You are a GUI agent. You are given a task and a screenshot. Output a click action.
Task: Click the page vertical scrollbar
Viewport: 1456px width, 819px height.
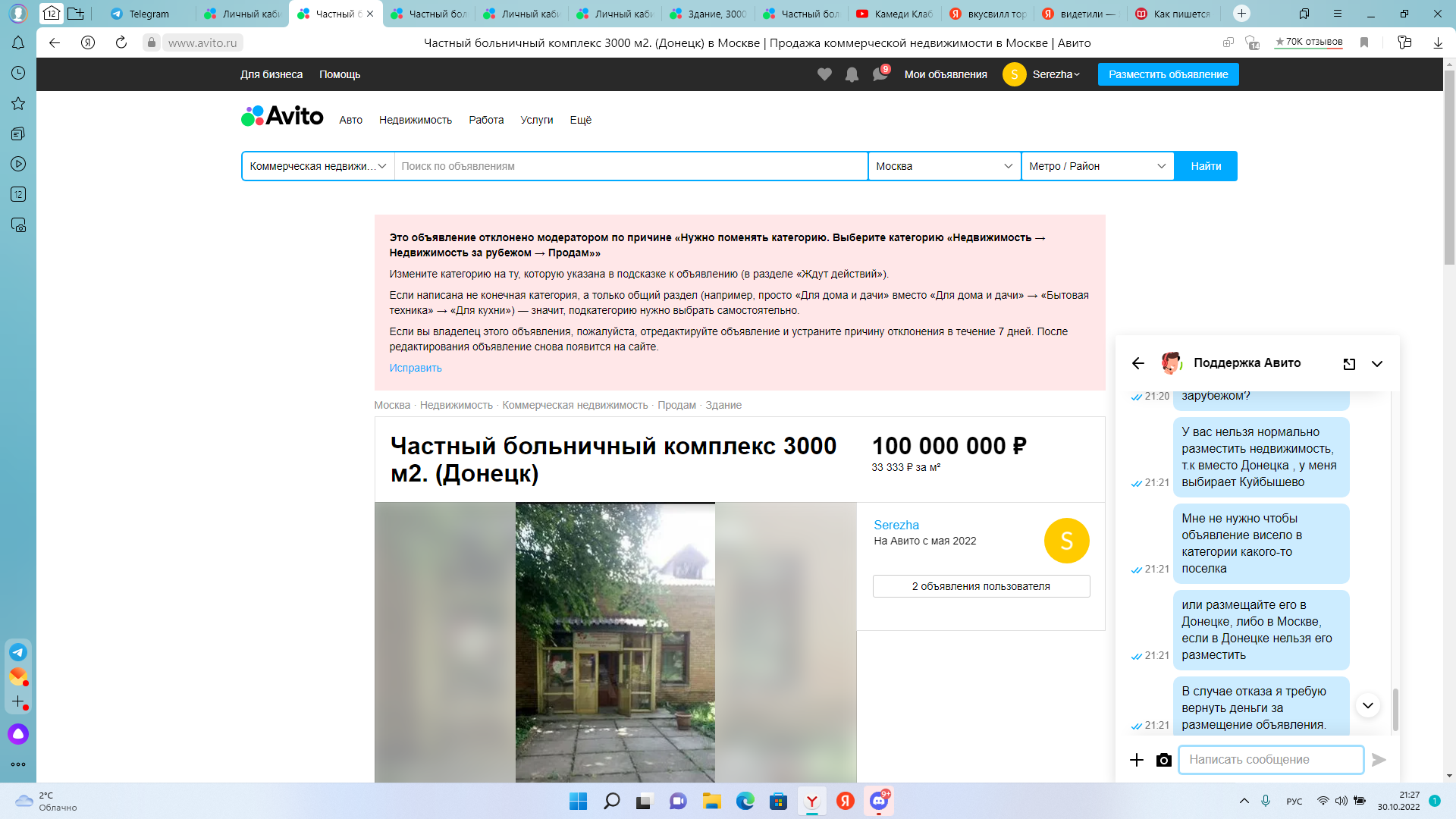1449,167
